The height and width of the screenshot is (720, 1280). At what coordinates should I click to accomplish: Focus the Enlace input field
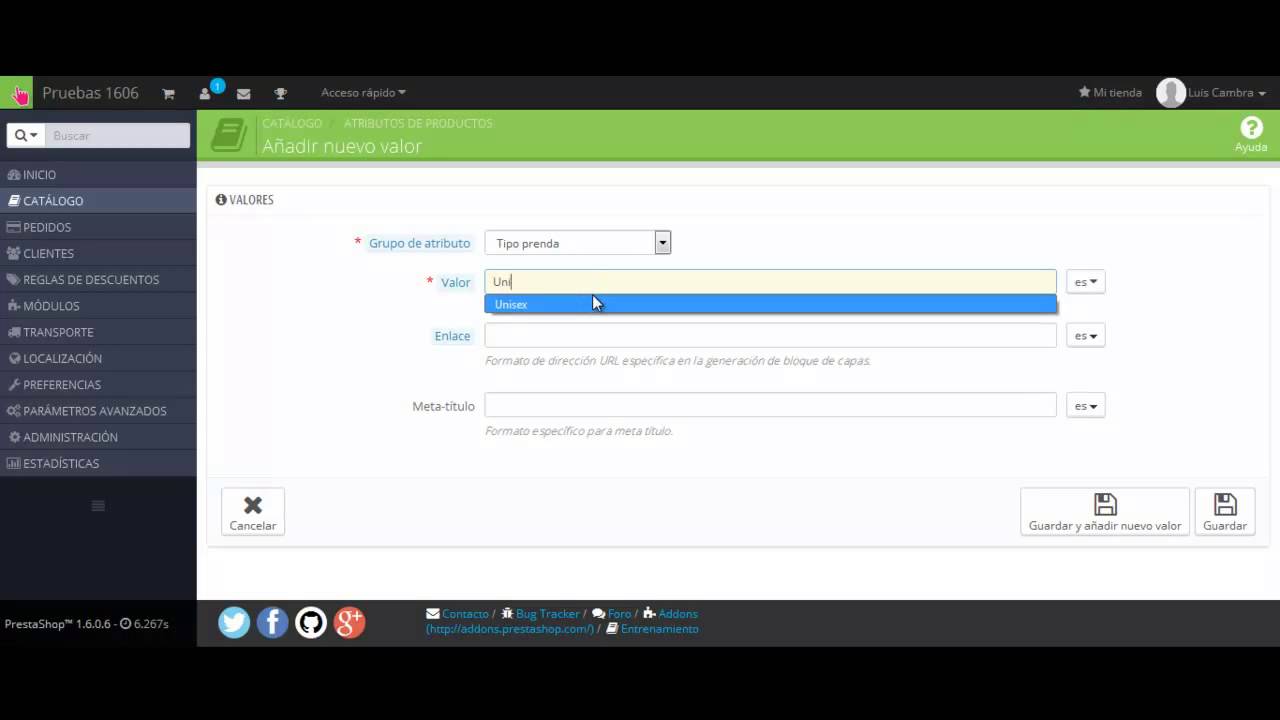pyautogui.click(x=770, y=336)
